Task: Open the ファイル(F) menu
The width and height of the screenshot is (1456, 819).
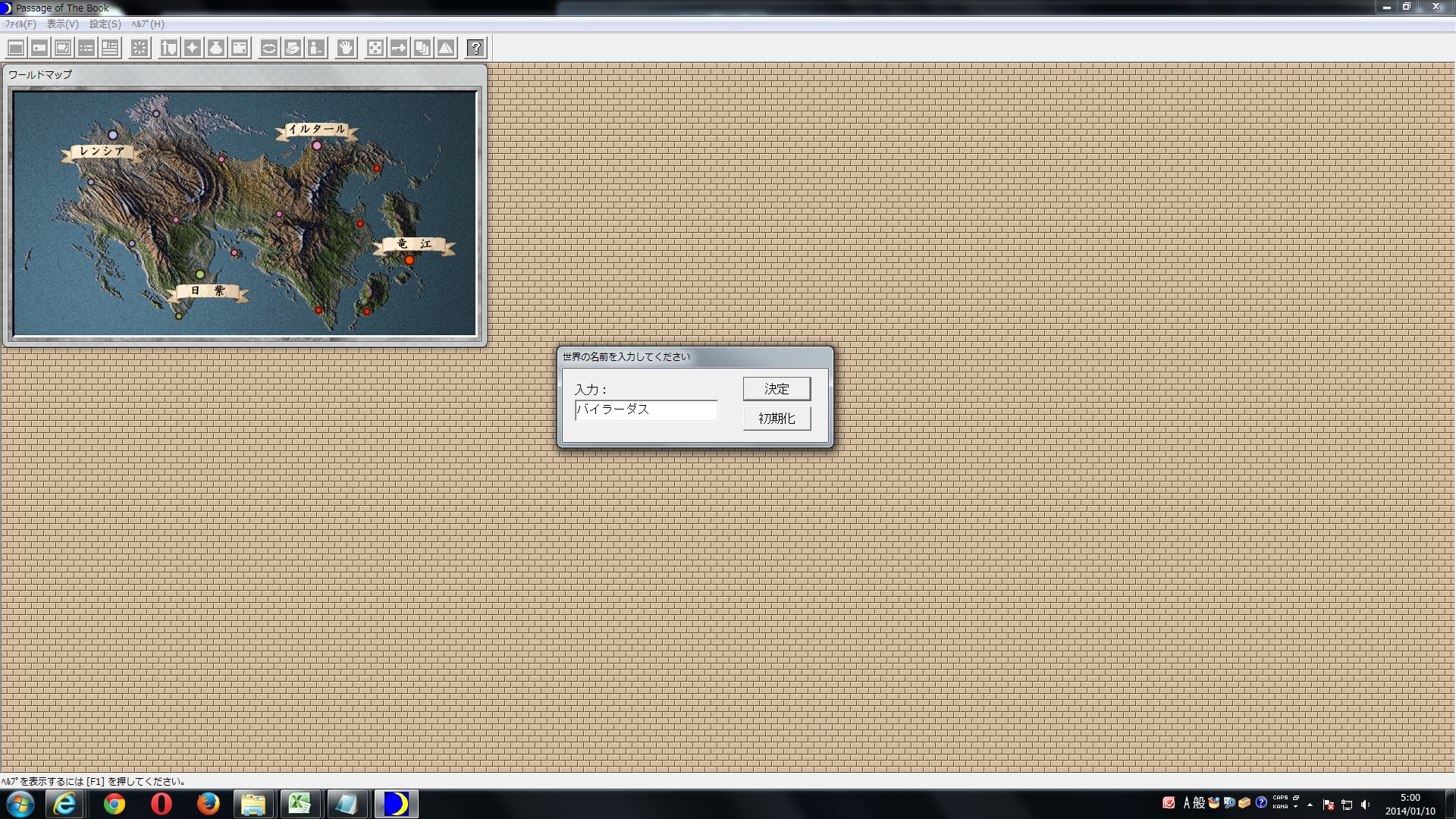Action: point(19,24)
